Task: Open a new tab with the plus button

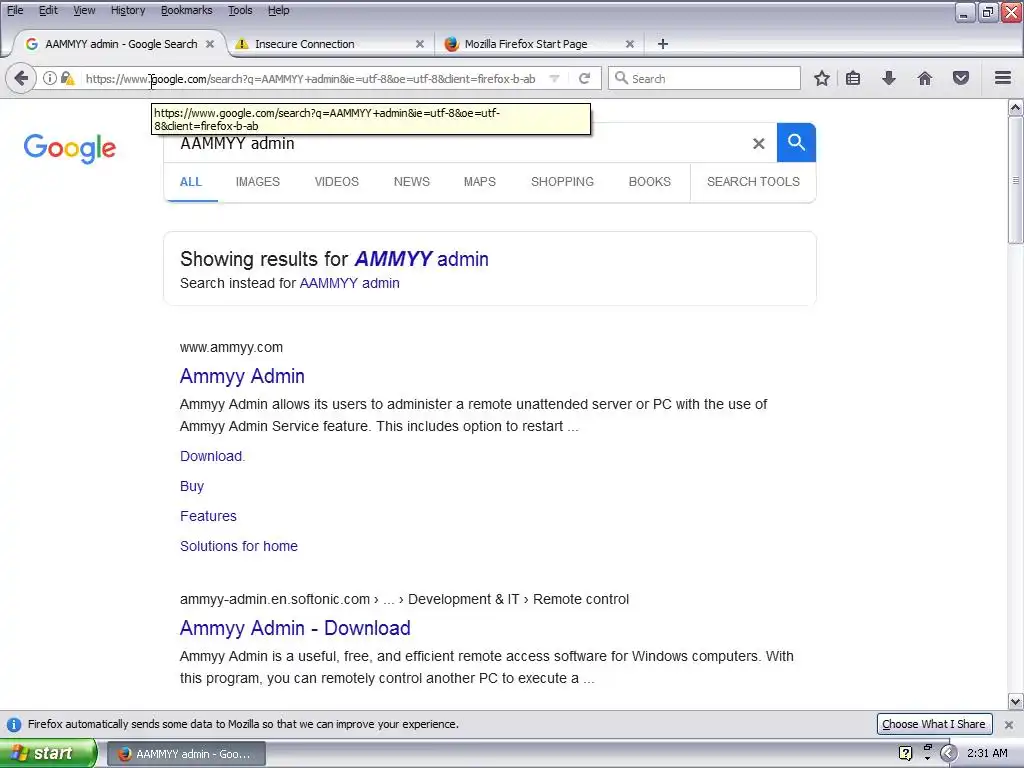Action: (x=663, y=44)
